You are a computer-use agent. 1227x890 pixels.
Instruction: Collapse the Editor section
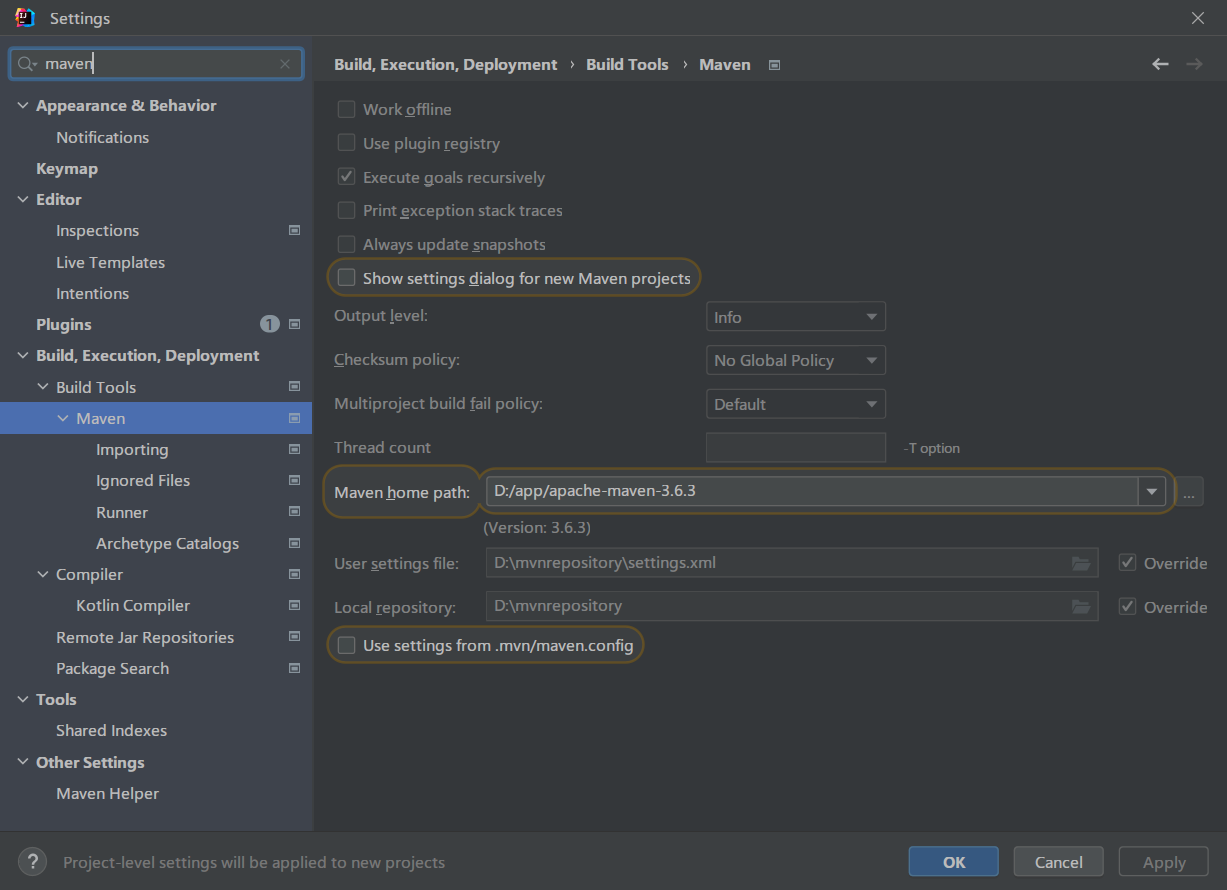tap(23, 199)
